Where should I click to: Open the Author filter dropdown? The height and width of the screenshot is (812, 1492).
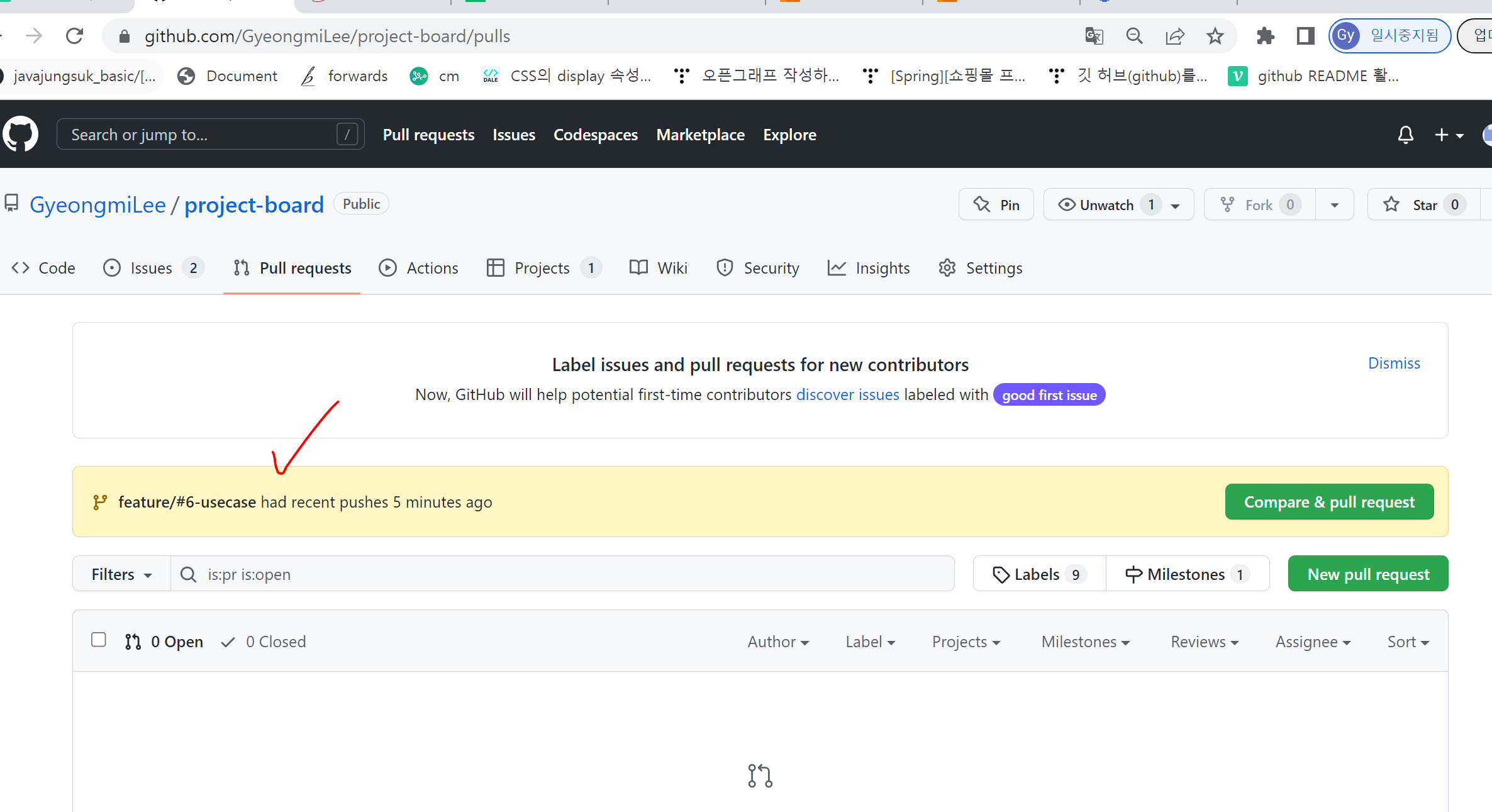tap(777, 642)
